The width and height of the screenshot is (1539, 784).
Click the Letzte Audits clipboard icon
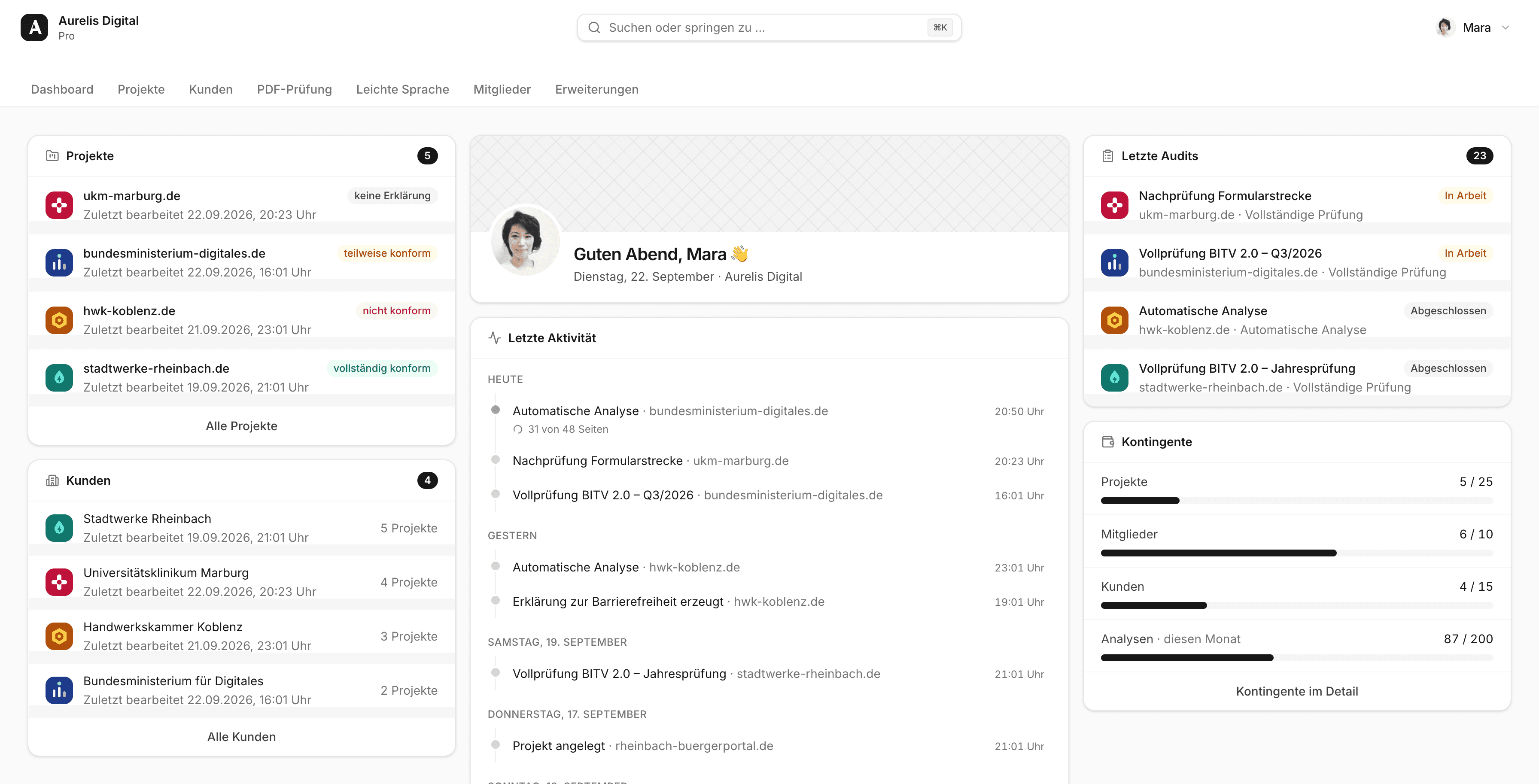pyautogui.click(x=1107, y=156)
